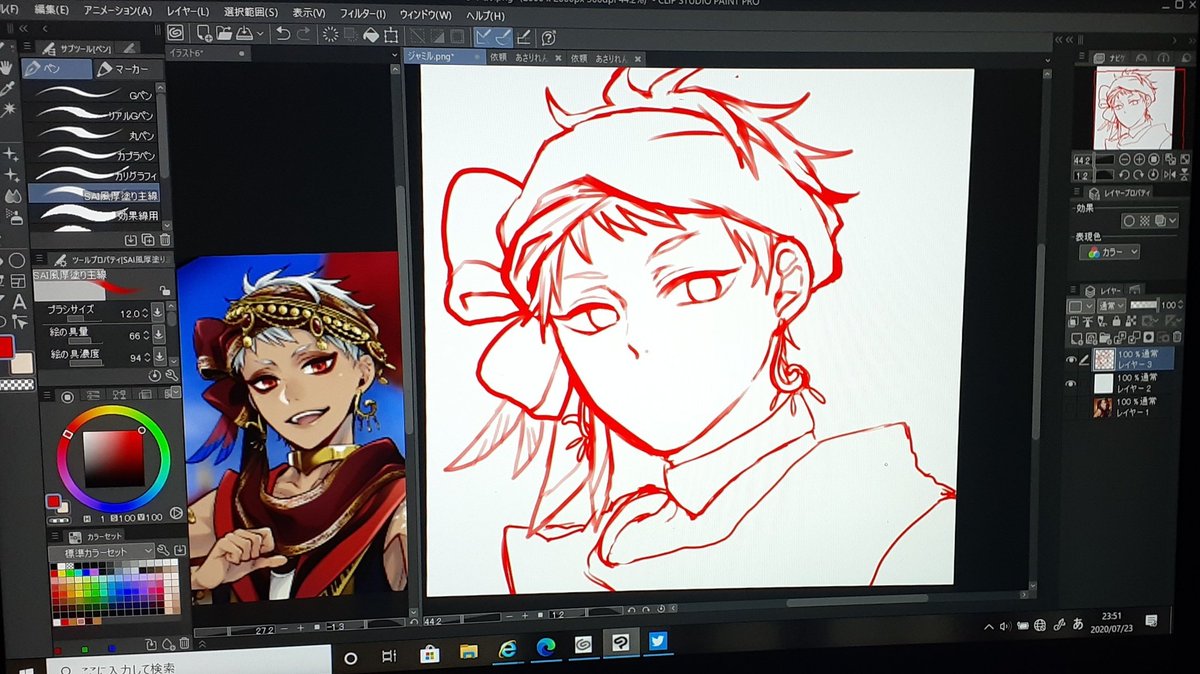Choose the 丸ペン brush

point(90,134)
